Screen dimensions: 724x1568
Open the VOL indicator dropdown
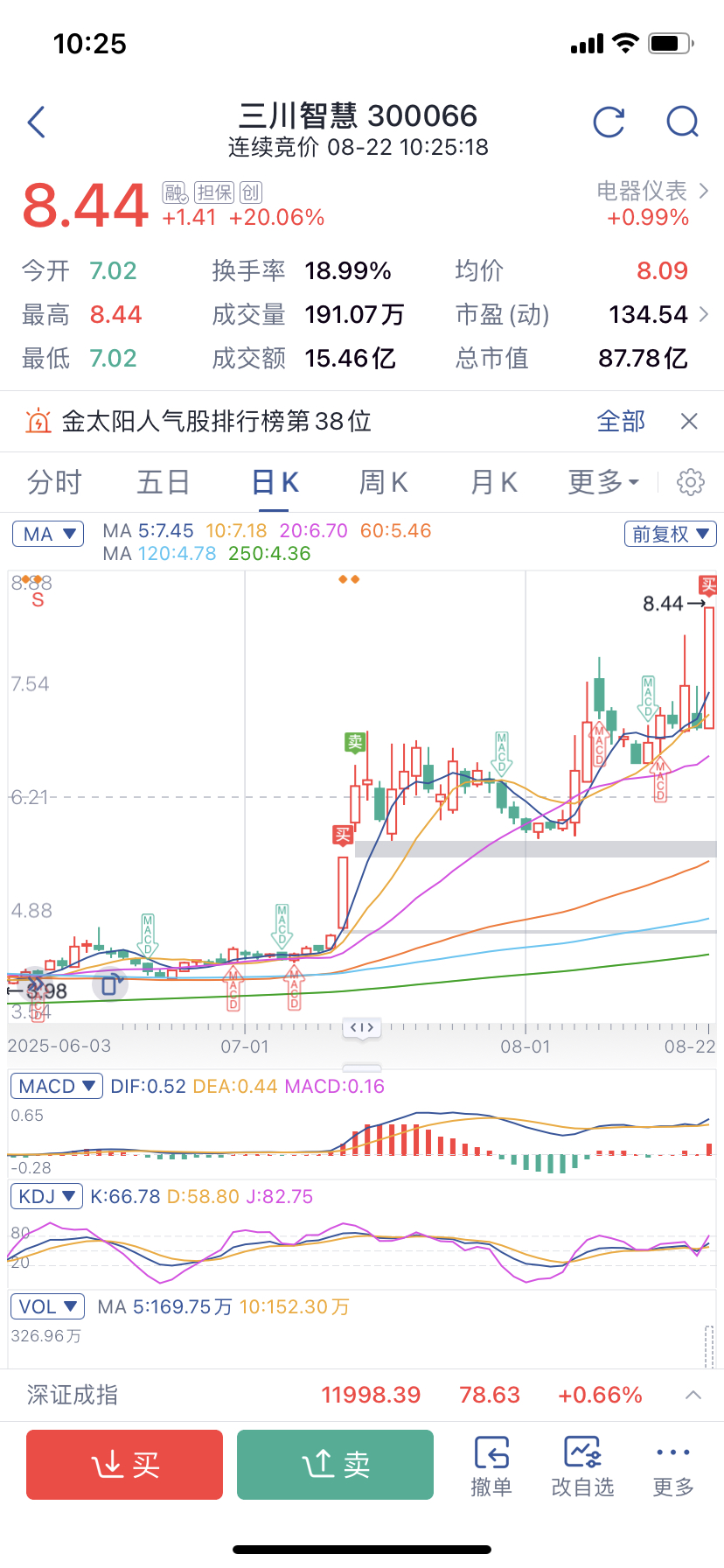[x=48, y=1306]
